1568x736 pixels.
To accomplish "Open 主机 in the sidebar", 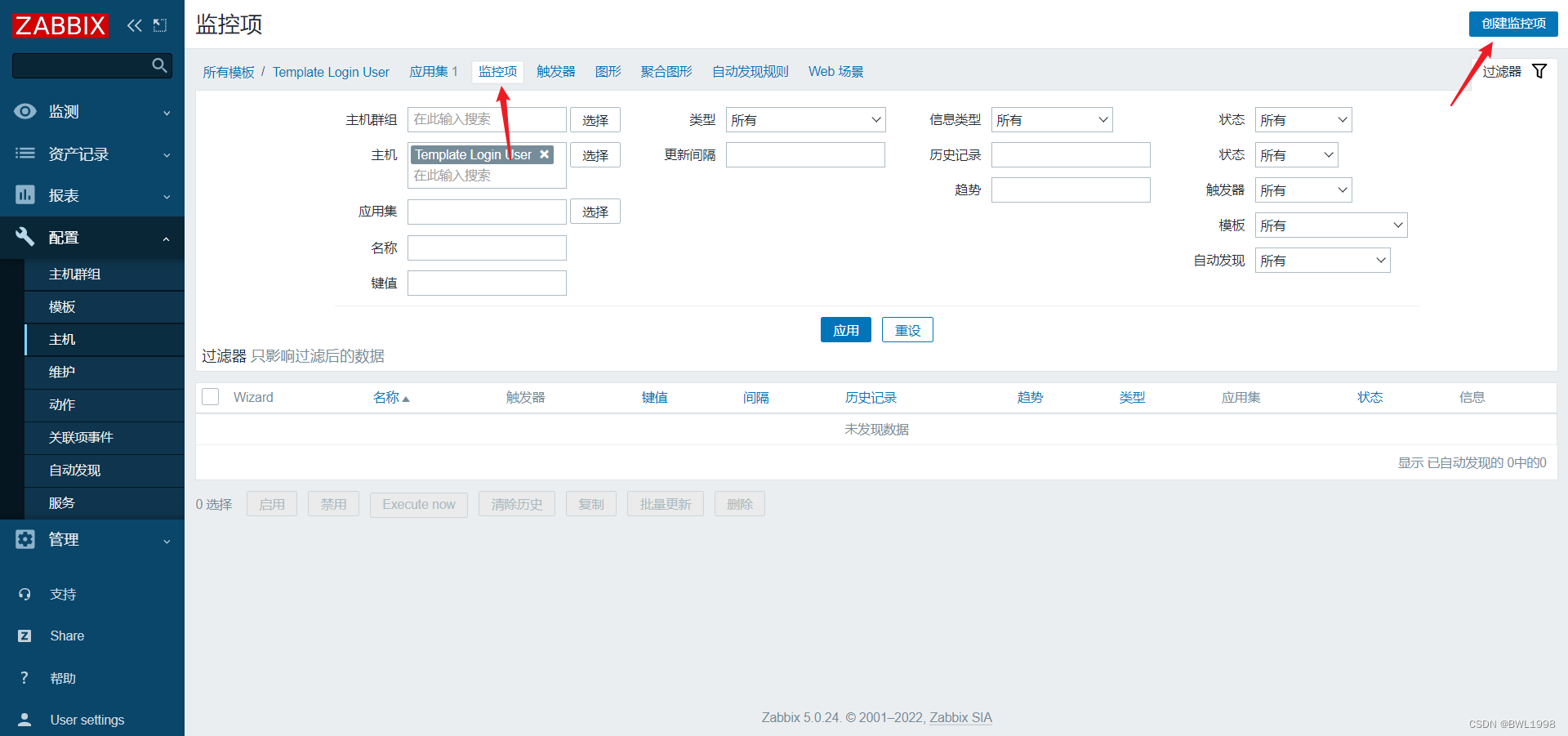I will (105, 340).
